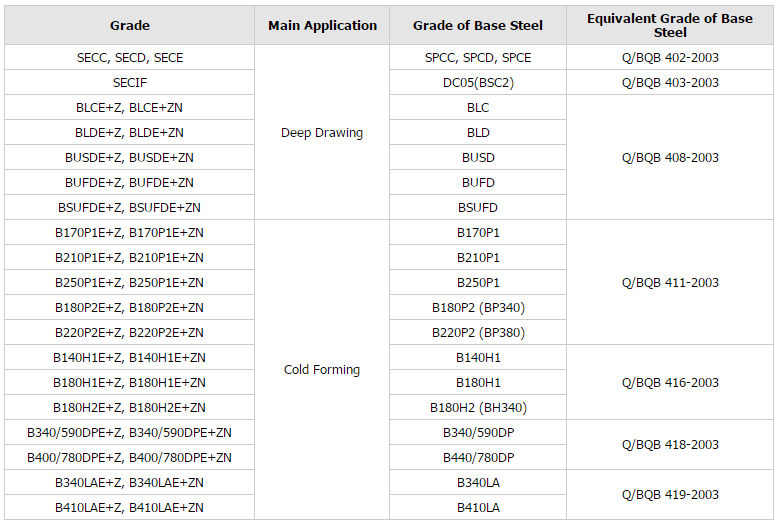This screenshot has width=778, height=524.
Task: Select the SECC, SECD, SECE cell
Action: coord(130,58)
